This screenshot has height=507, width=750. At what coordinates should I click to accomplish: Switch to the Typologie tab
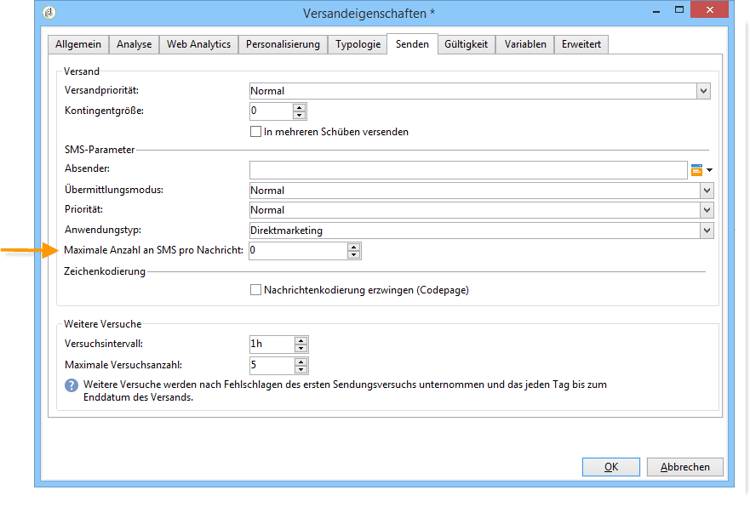pyautogui.click(x=358, y=44)
